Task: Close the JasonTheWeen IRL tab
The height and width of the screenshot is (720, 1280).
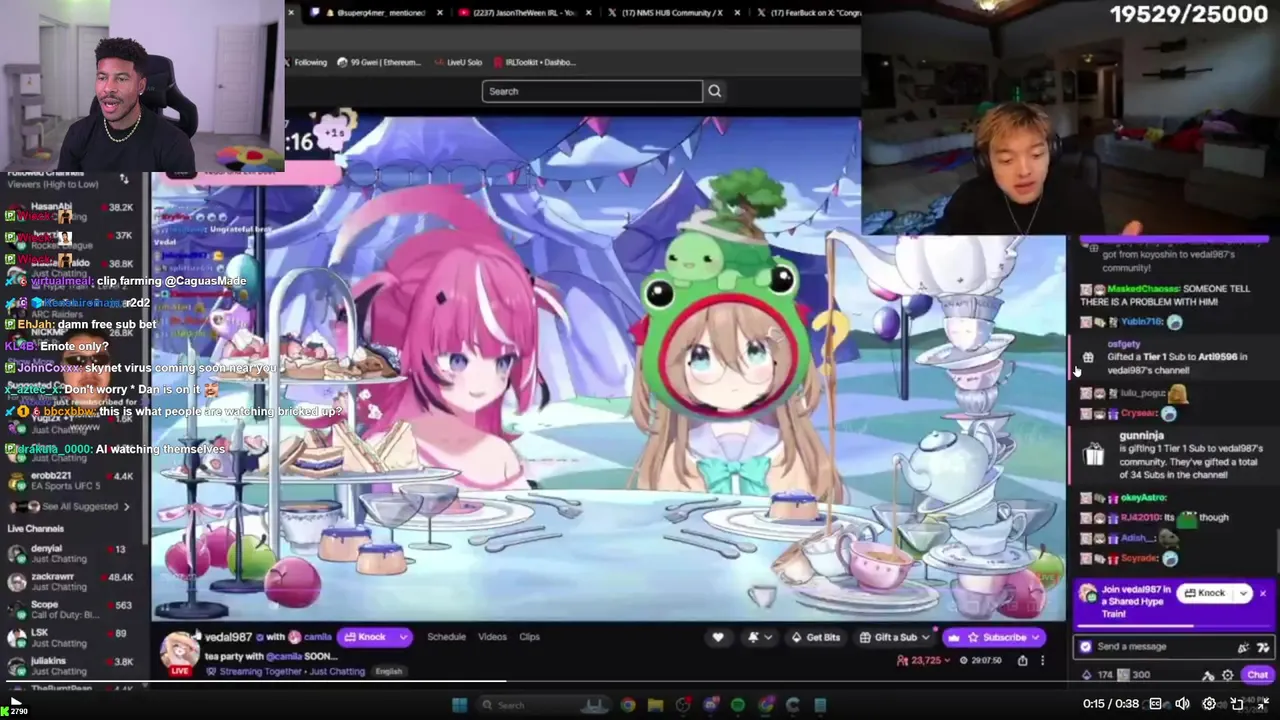Action: click(x=587, y=13)
